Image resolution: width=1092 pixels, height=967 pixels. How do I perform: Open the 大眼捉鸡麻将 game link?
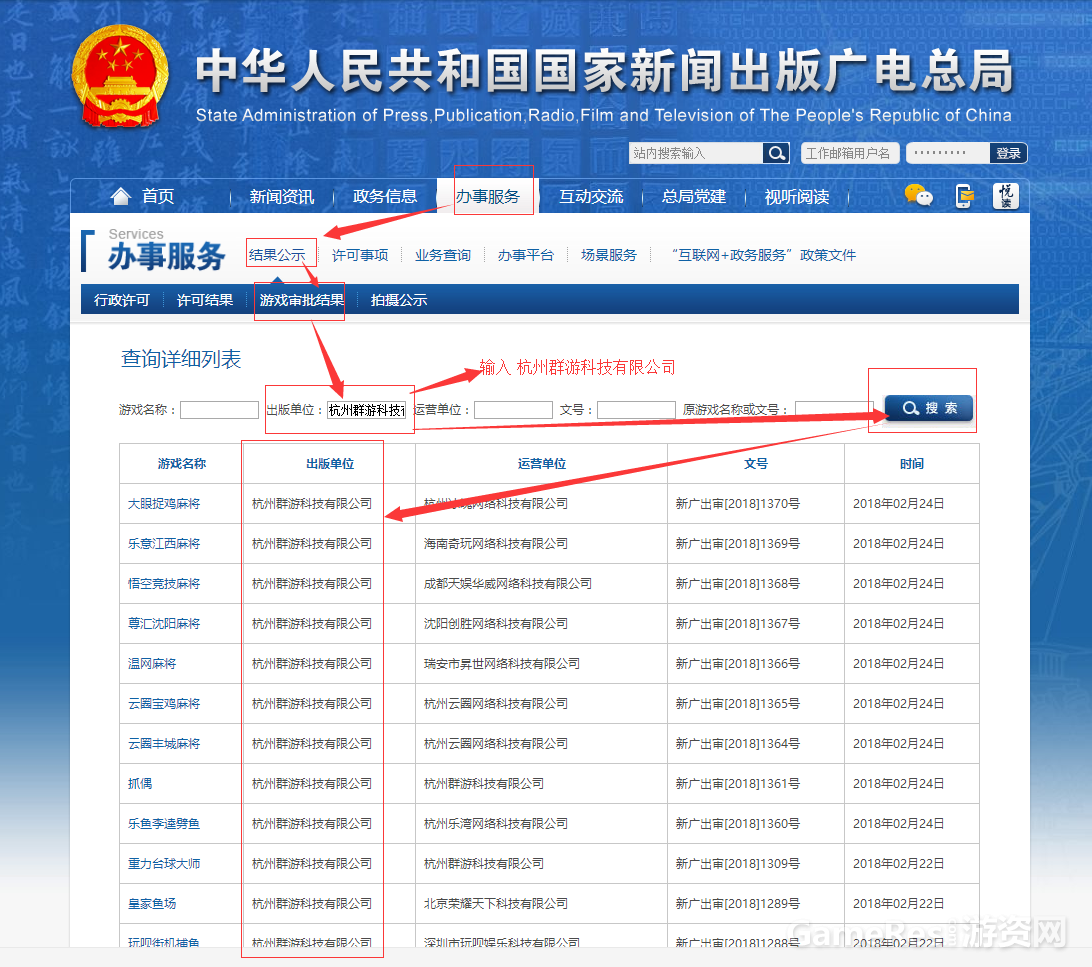click(164, 503)
